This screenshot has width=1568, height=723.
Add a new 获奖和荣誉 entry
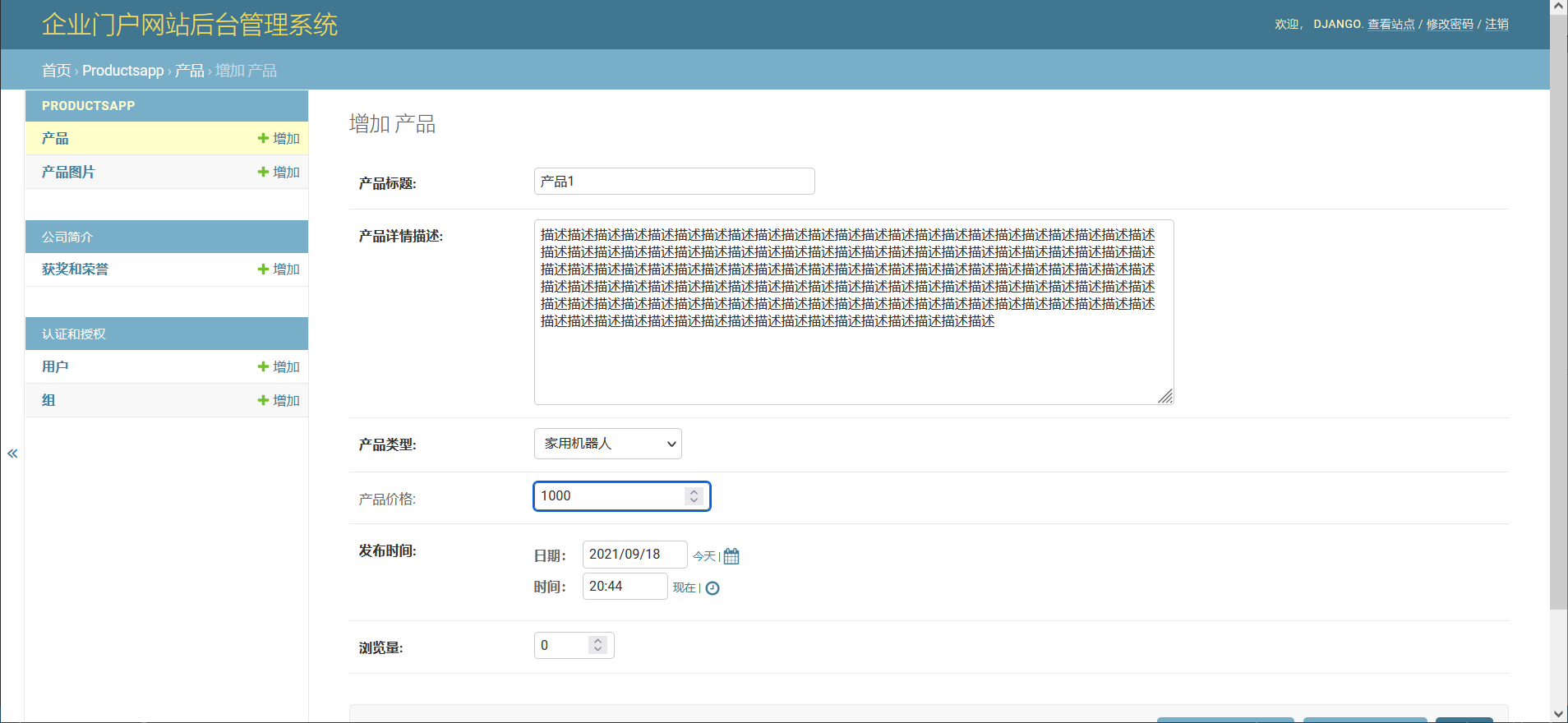(x=279, y=269)
